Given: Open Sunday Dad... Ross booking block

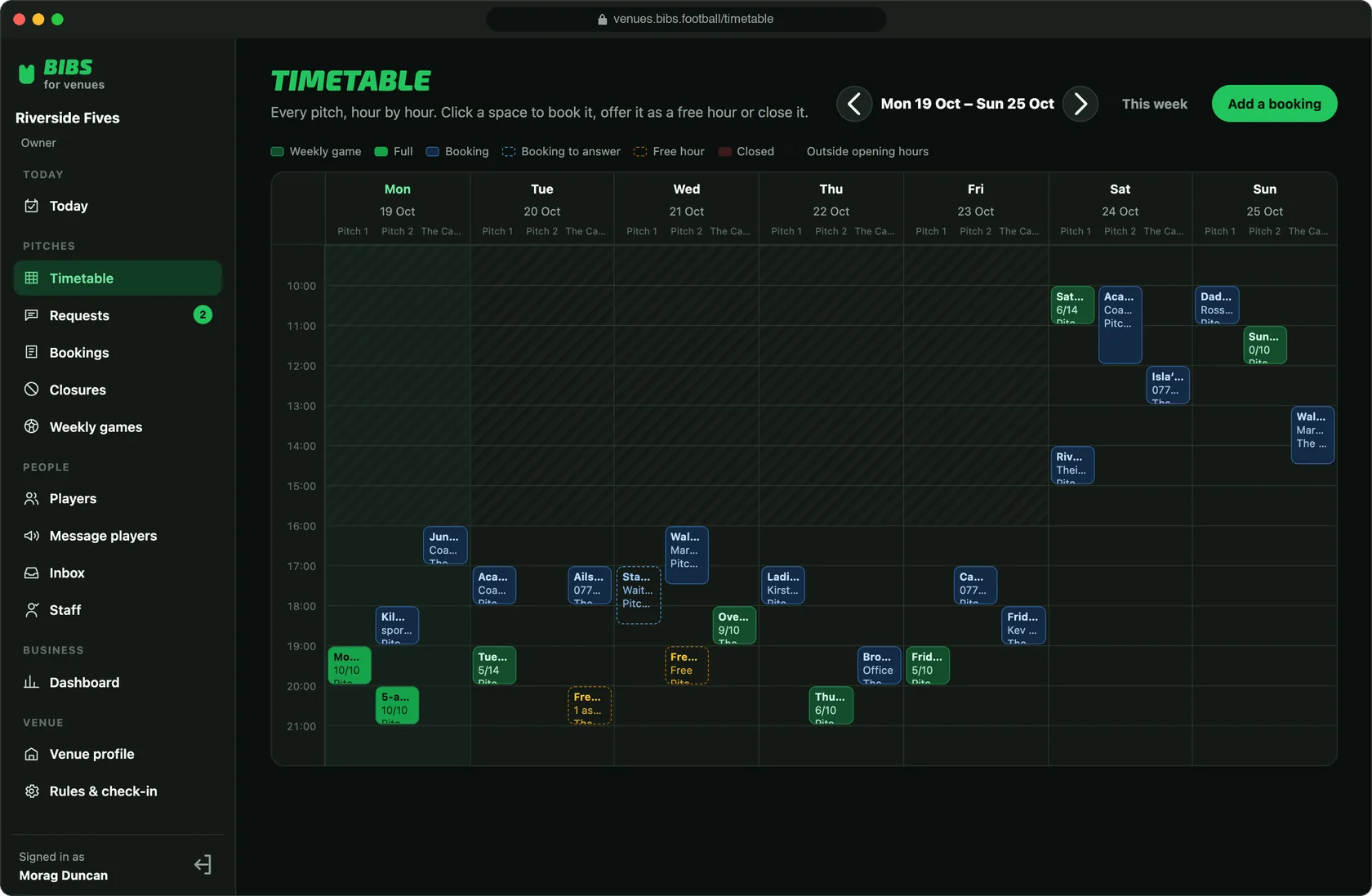Looking at the screenshot, I should click(1217, 305).
